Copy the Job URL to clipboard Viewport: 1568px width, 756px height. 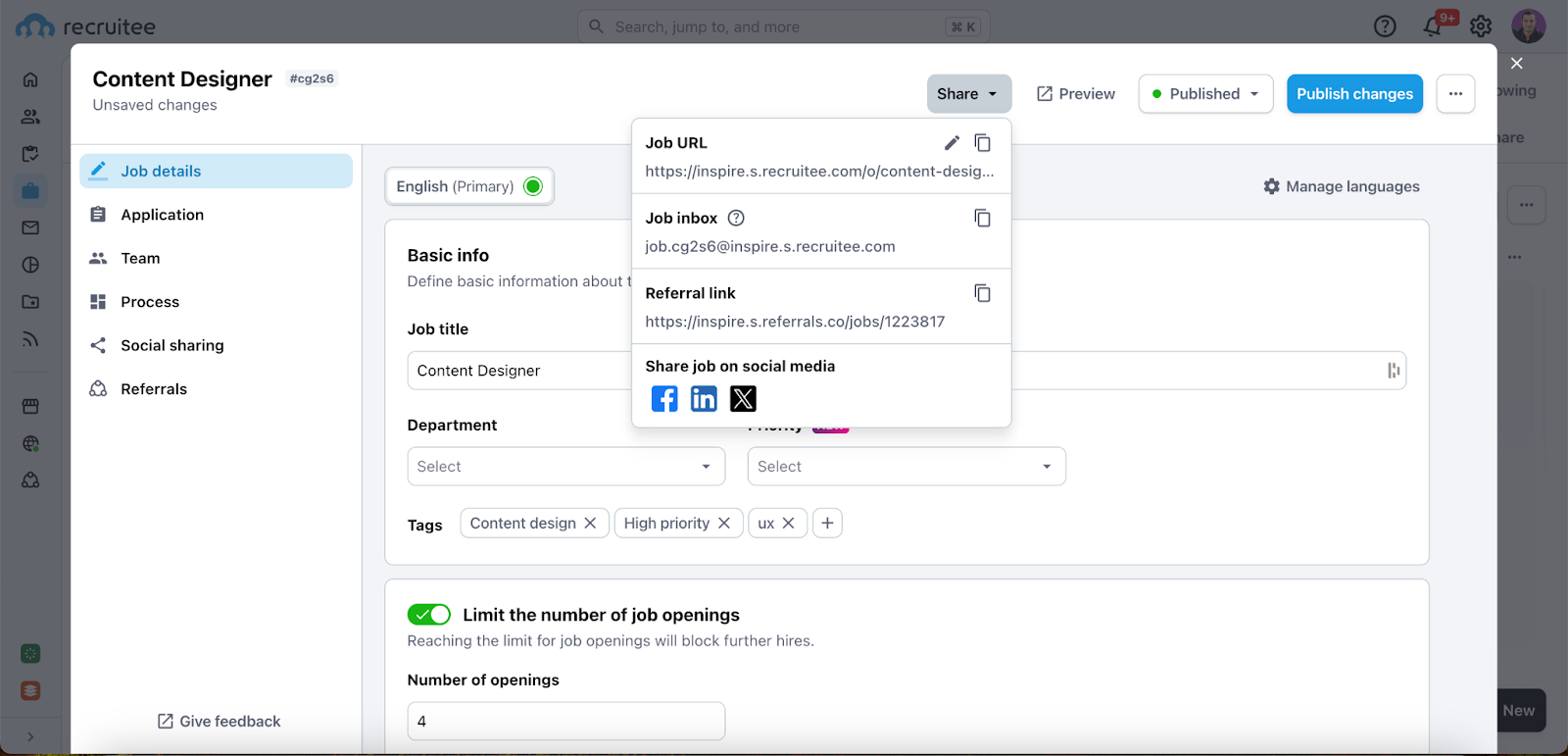(982, 143)
